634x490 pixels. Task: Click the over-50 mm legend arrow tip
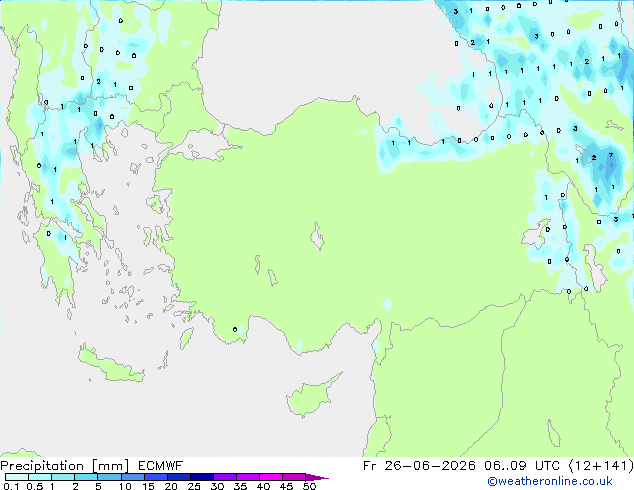tap(317, 478)
